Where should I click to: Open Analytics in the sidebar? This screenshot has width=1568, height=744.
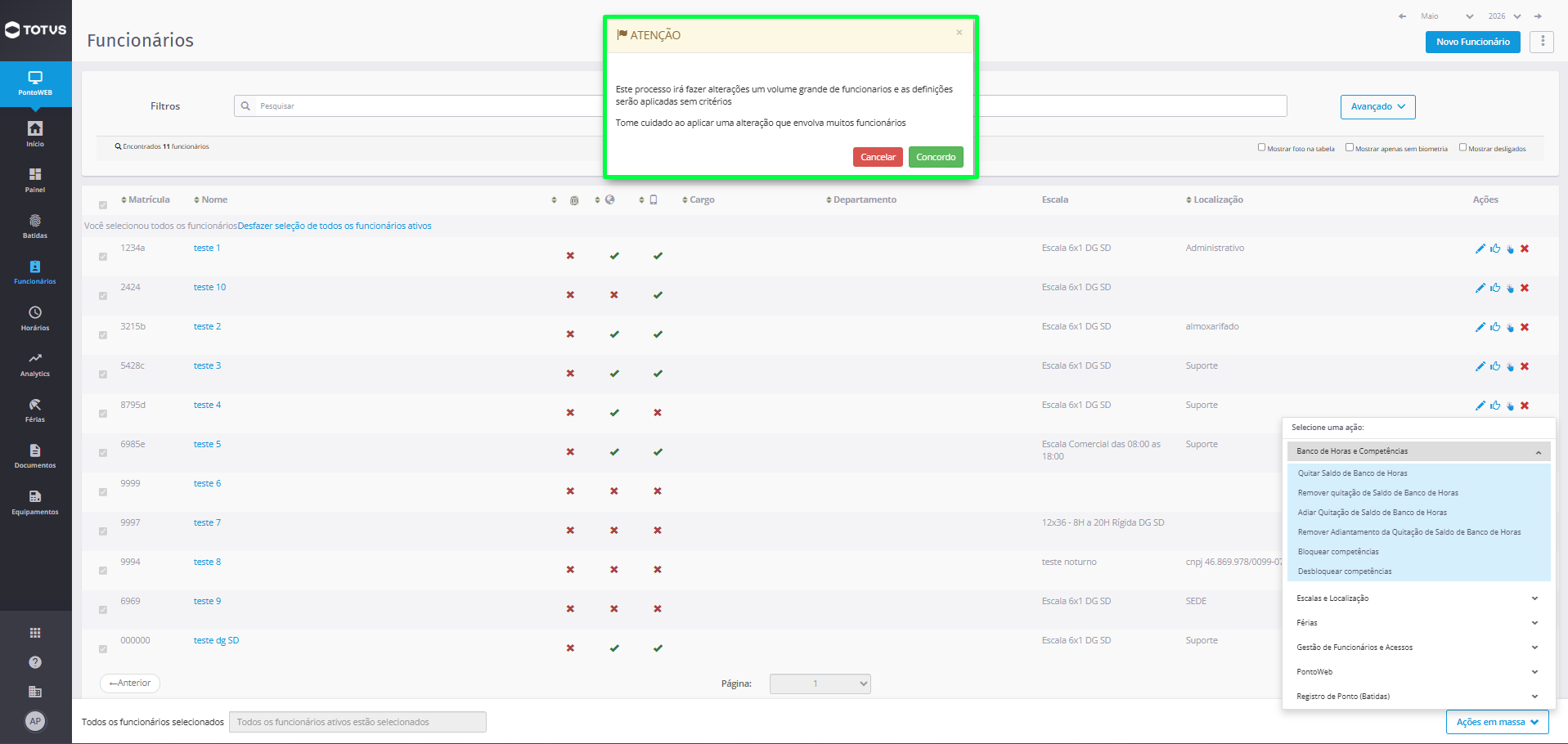[35, 364]
